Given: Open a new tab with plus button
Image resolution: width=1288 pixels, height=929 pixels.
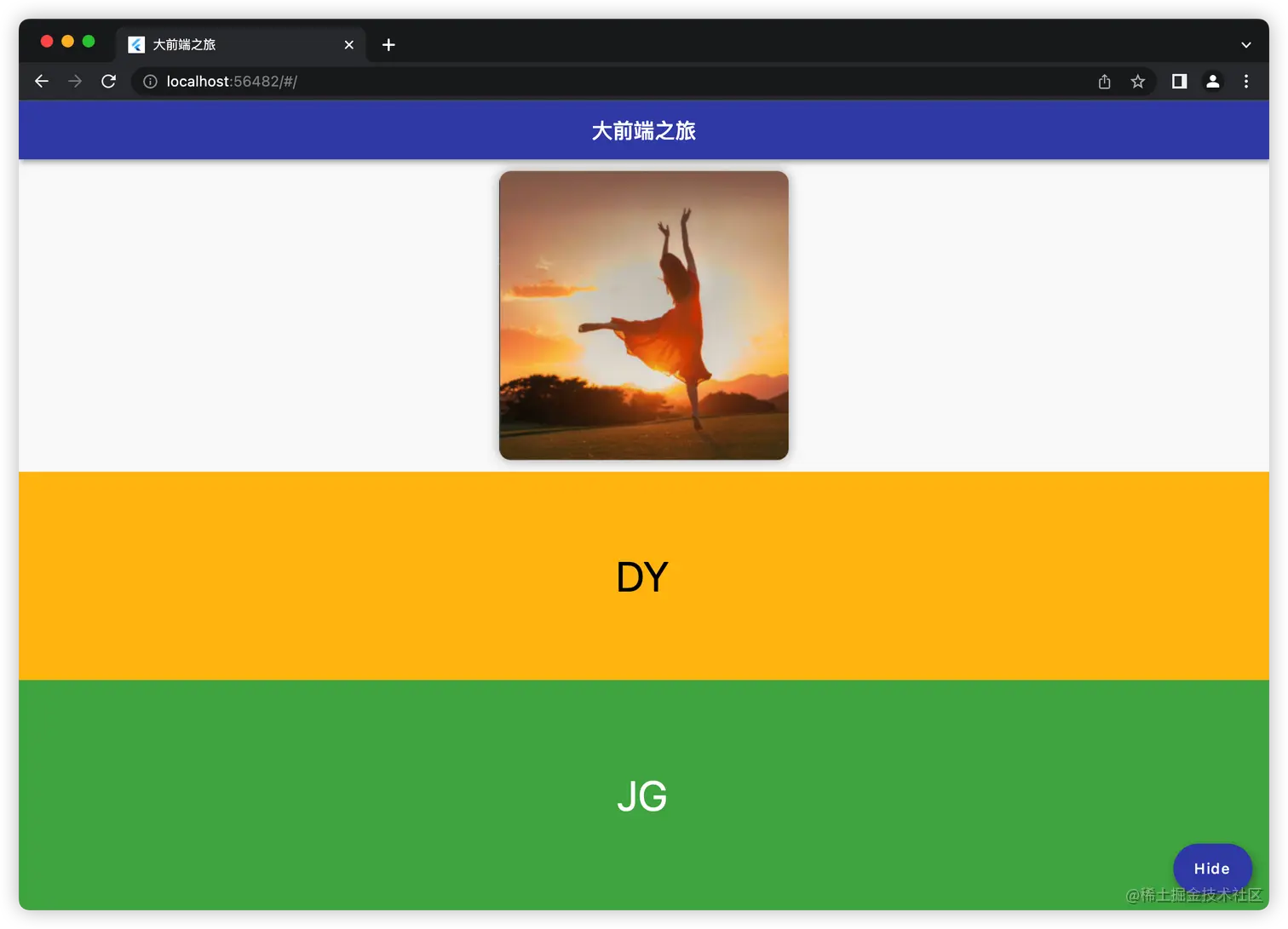Looking at the screenshot, I should pos(388,45).
